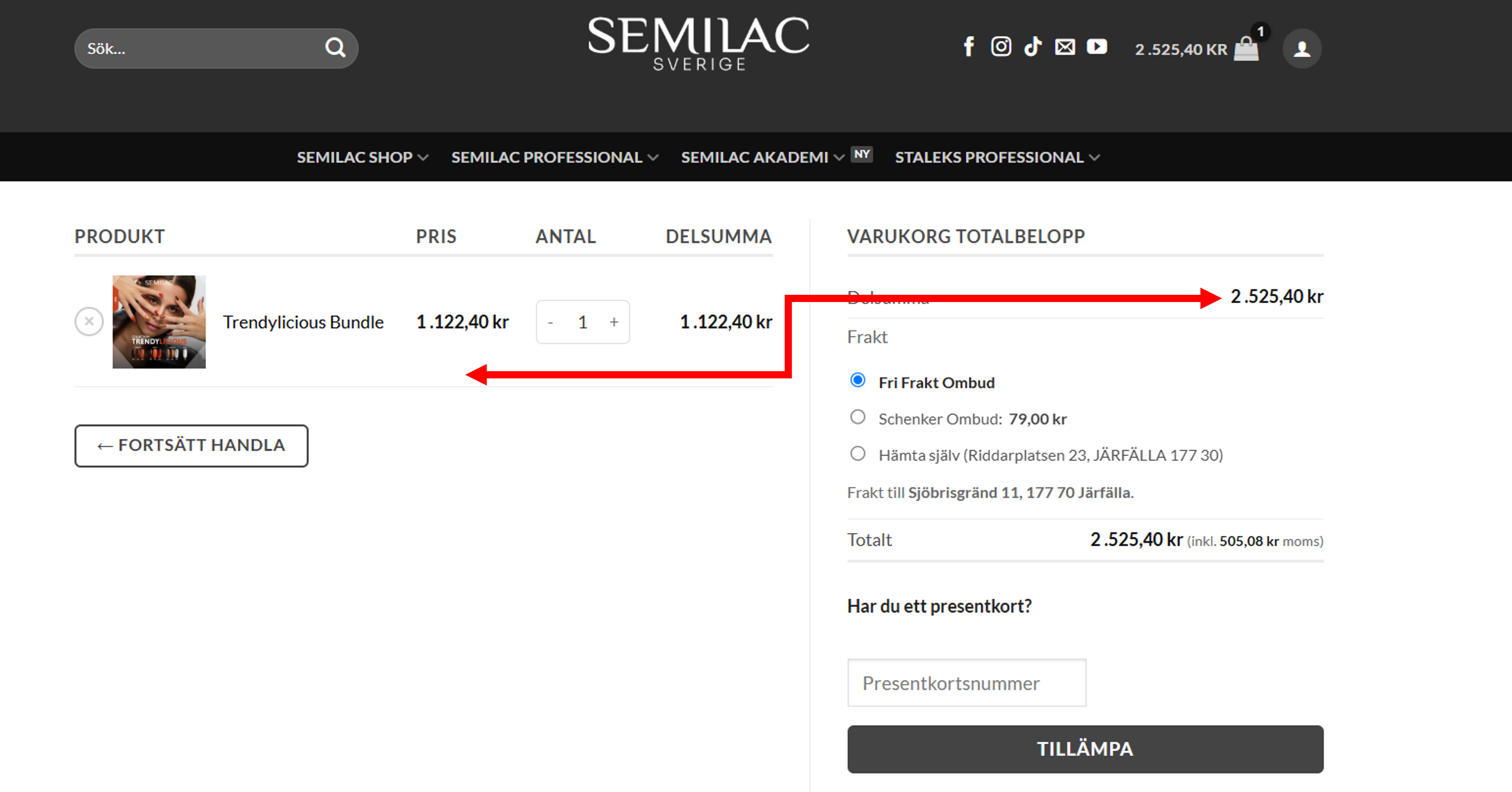Remove Trendylicious Bundle from cart
1512x792 pixels.
89,322
